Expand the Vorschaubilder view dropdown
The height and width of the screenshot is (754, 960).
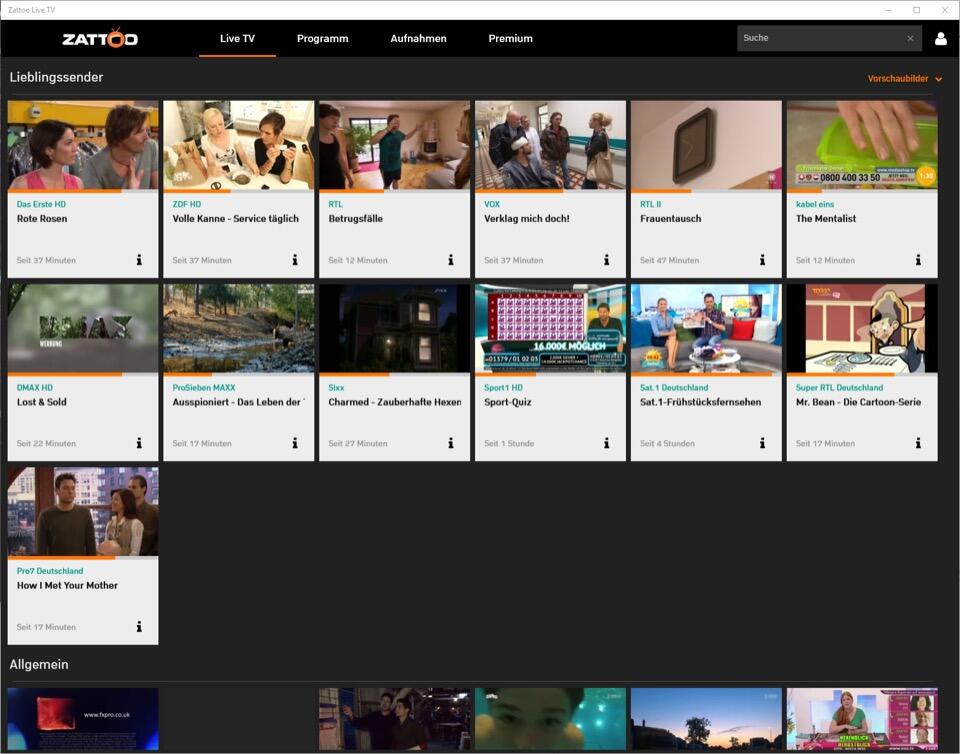[x=904, y=78]
